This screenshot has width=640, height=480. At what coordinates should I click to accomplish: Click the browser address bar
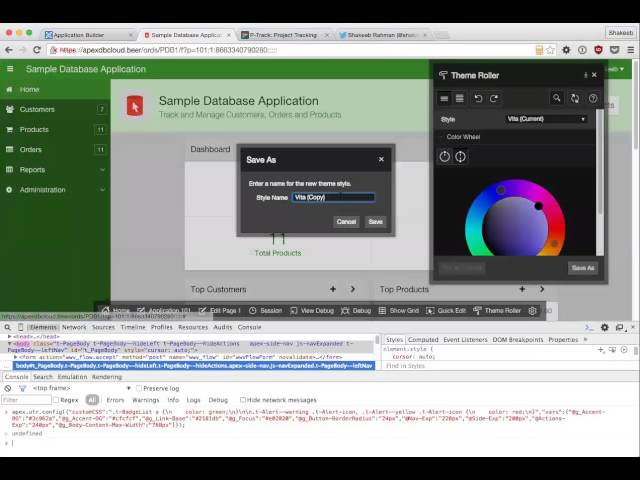pyautogui.click(x=290, y=50)
